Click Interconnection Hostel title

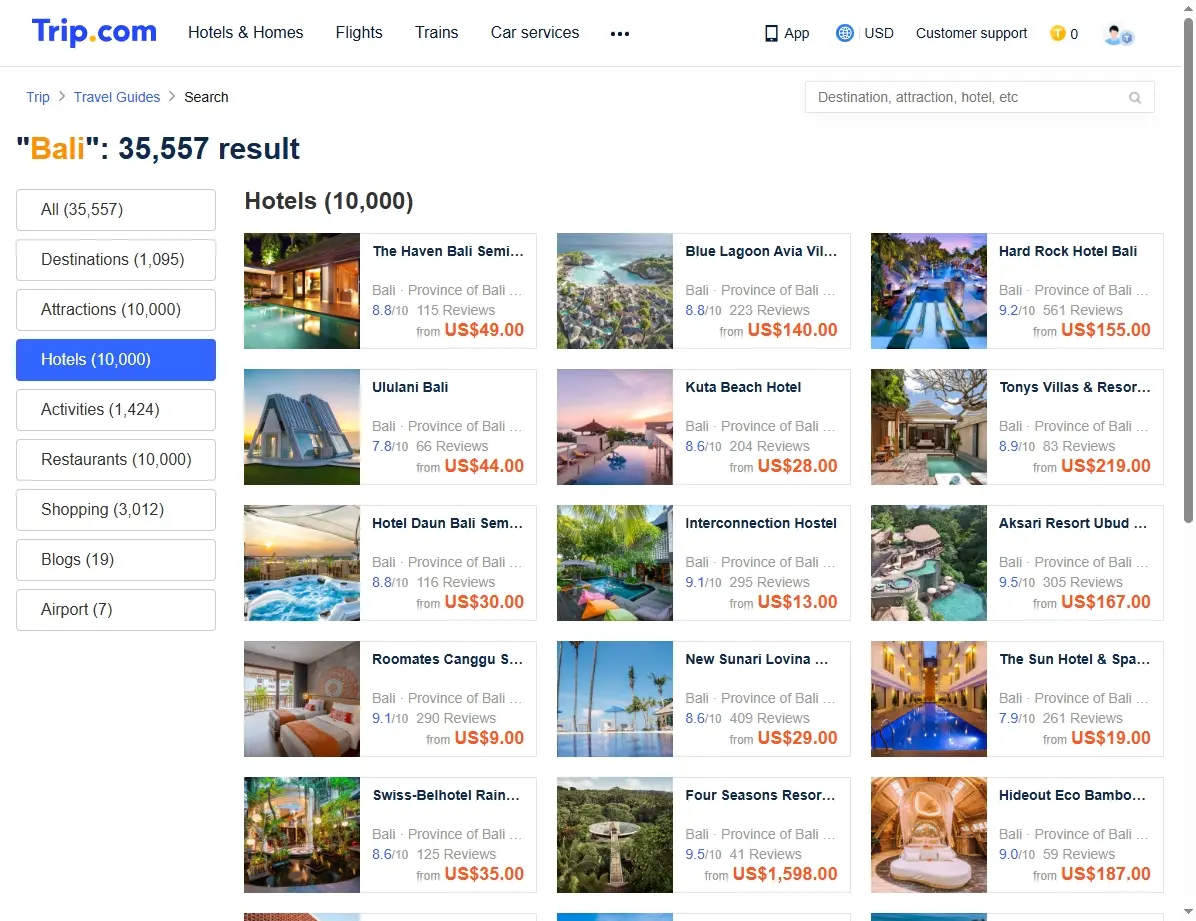click(760, 523)
